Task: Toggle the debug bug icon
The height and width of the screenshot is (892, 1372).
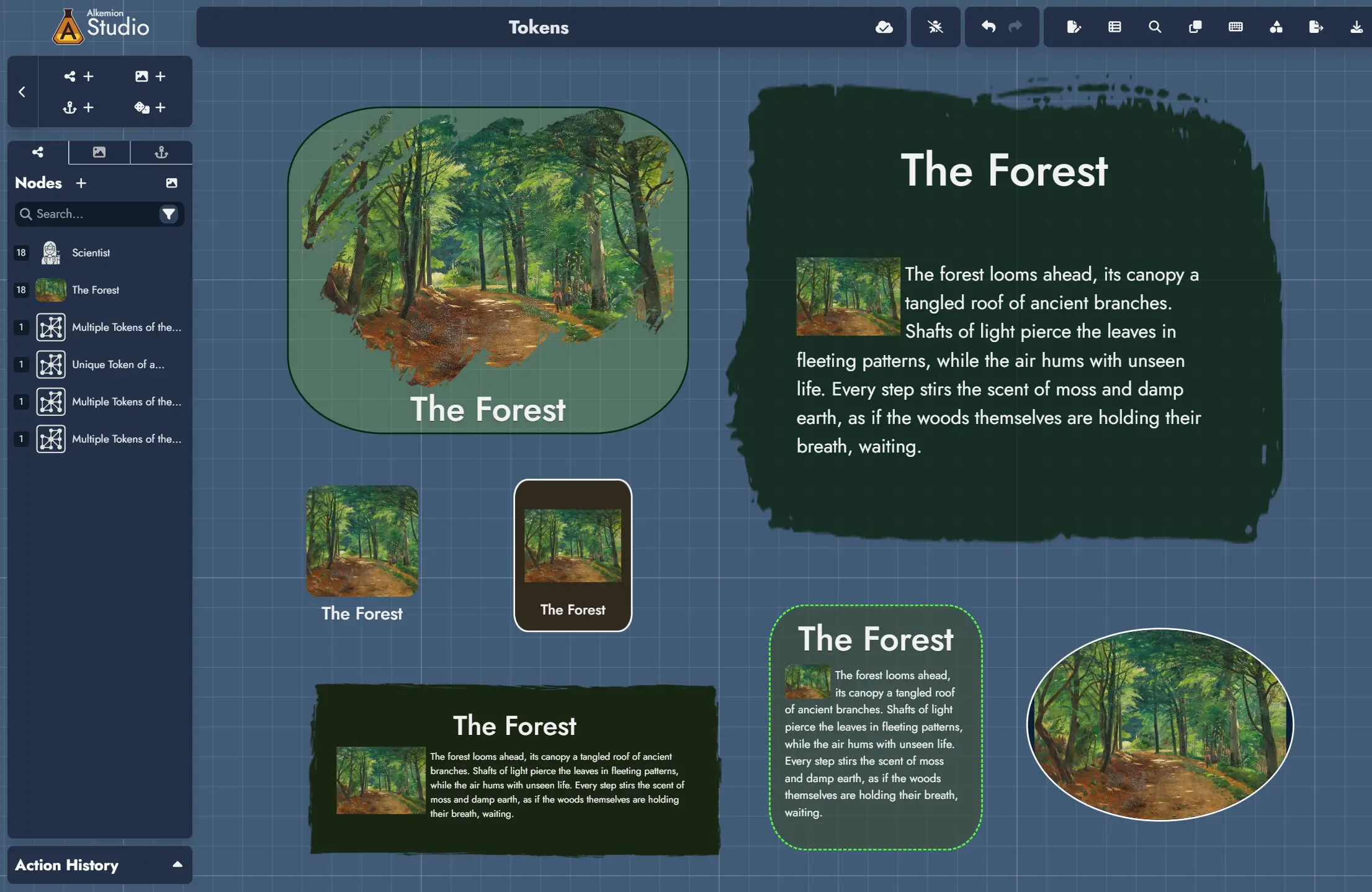Action: [935, 27]
